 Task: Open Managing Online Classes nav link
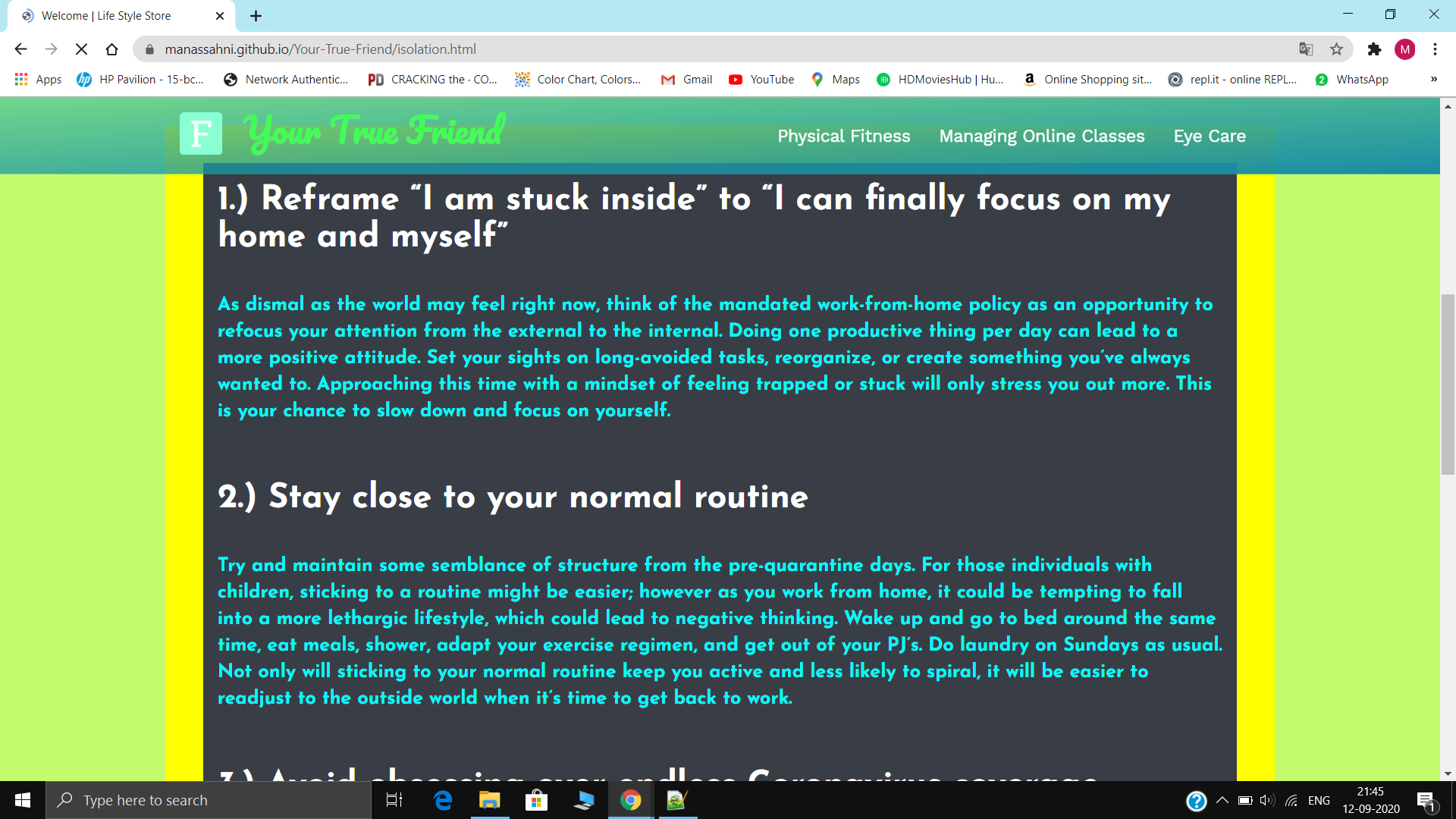click(1041, 136)
